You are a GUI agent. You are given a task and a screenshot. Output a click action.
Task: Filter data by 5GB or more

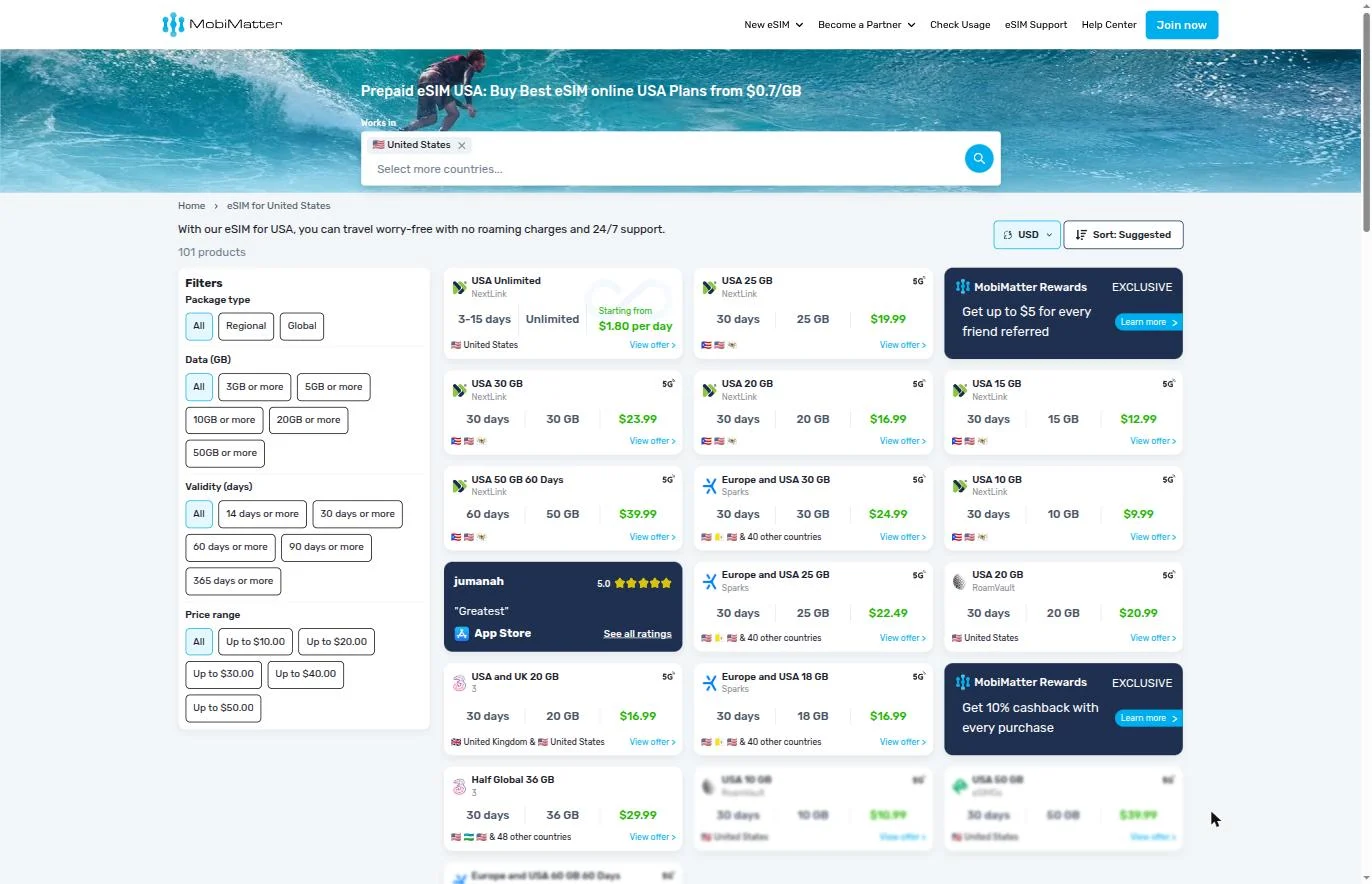334,387
